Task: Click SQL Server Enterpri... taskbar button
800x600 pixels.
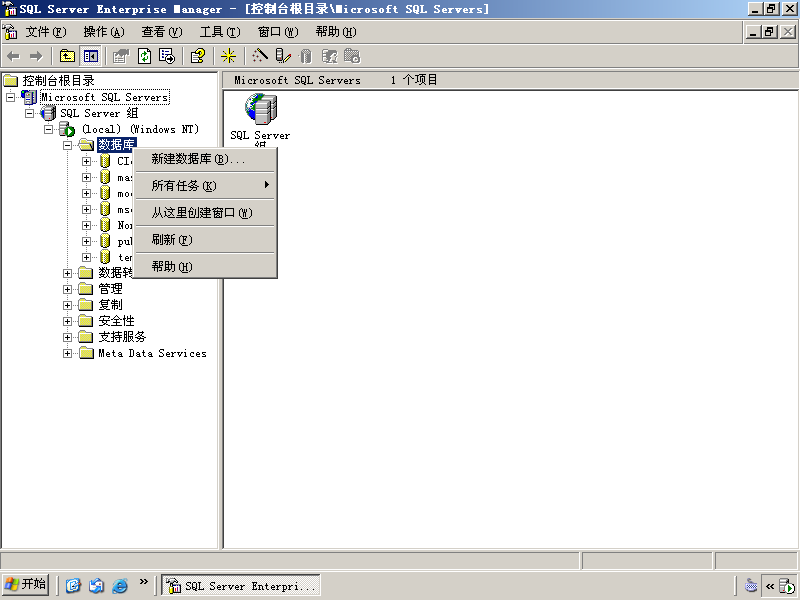Action: coord(241,586)
